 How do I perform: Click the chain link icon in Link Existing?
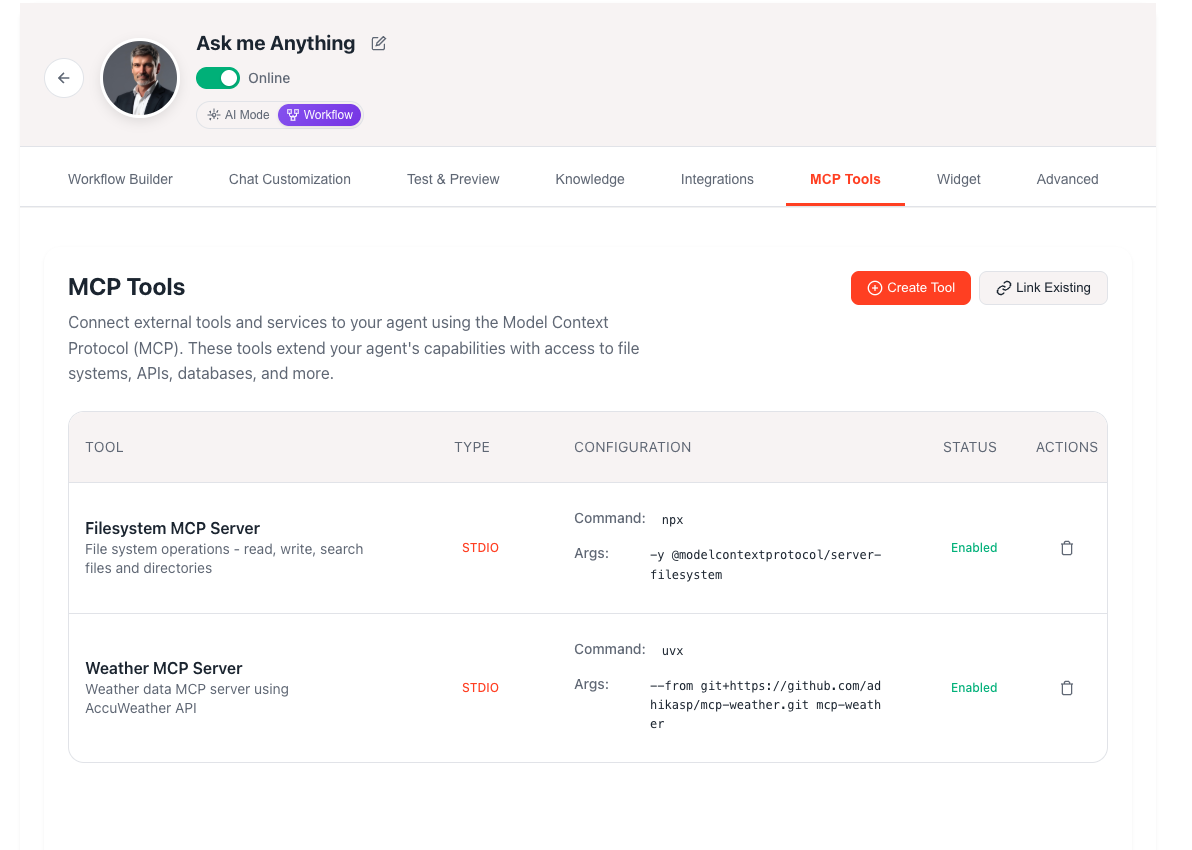(1004, 287)
